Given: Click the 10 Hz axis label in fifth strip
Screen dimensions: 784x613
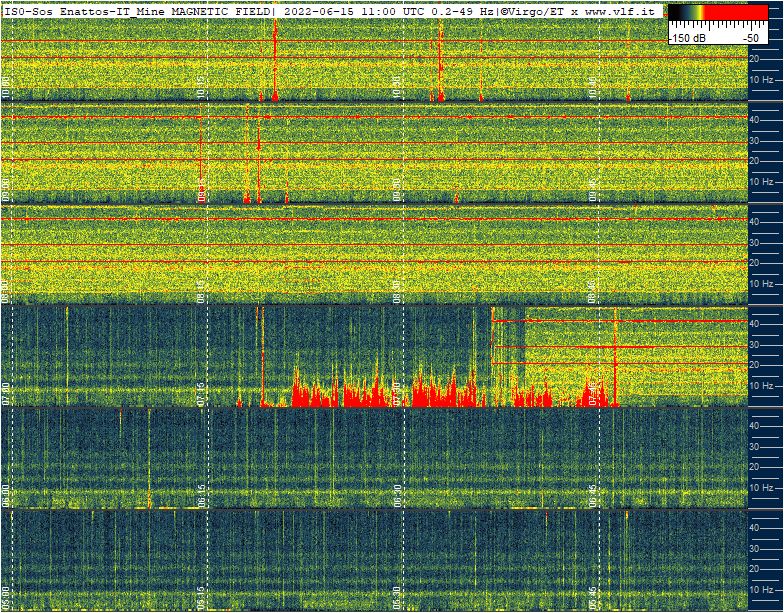Looking at the screenshot, I should point(761,488).
